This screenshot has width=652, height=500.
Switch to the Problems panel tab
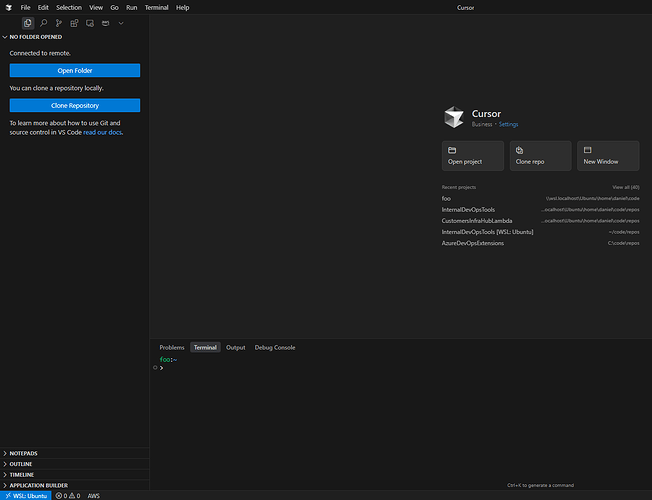click(172, 347)
